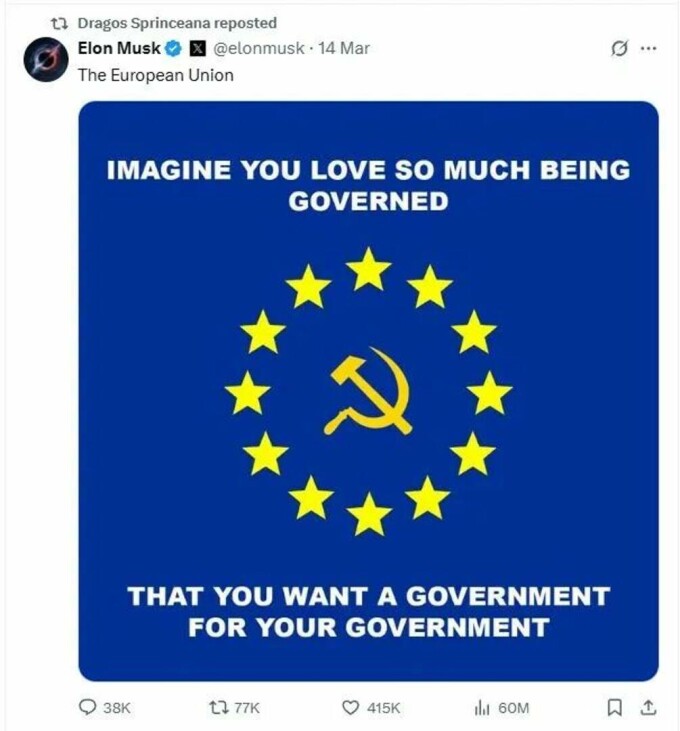Open view analytics bar chart icon
Image resolution: width=680 pixels, height=731 pixels.
tap(481, 708)
